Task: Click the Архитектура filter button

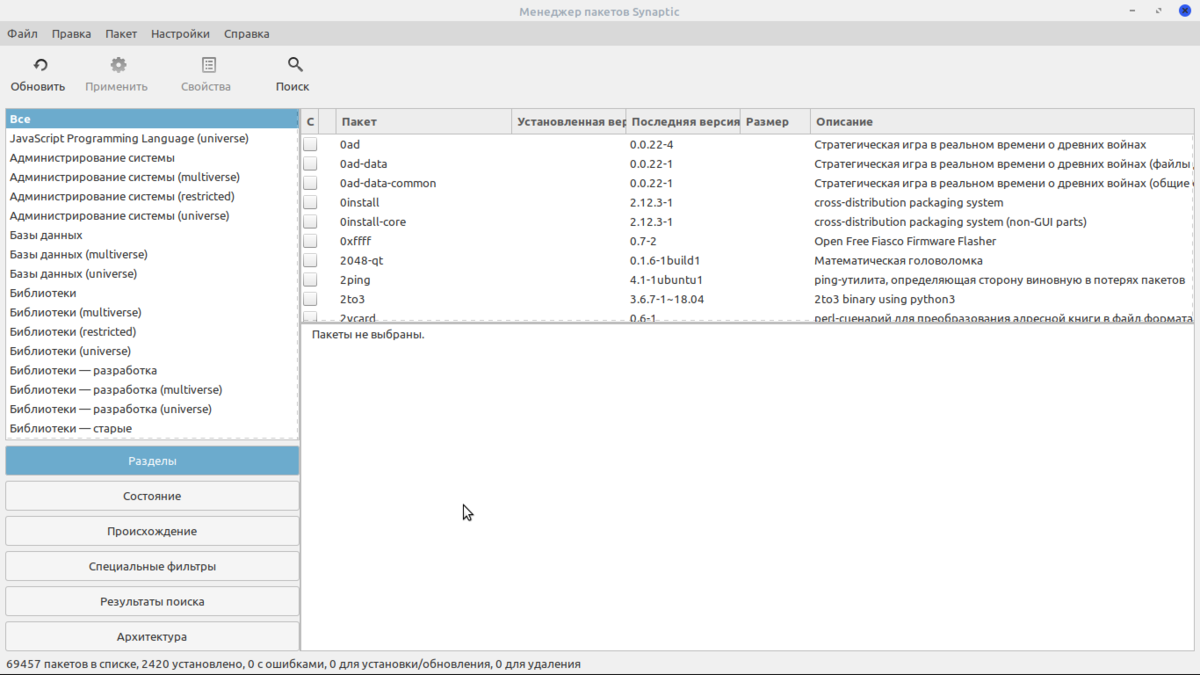Action: [152, 636]
